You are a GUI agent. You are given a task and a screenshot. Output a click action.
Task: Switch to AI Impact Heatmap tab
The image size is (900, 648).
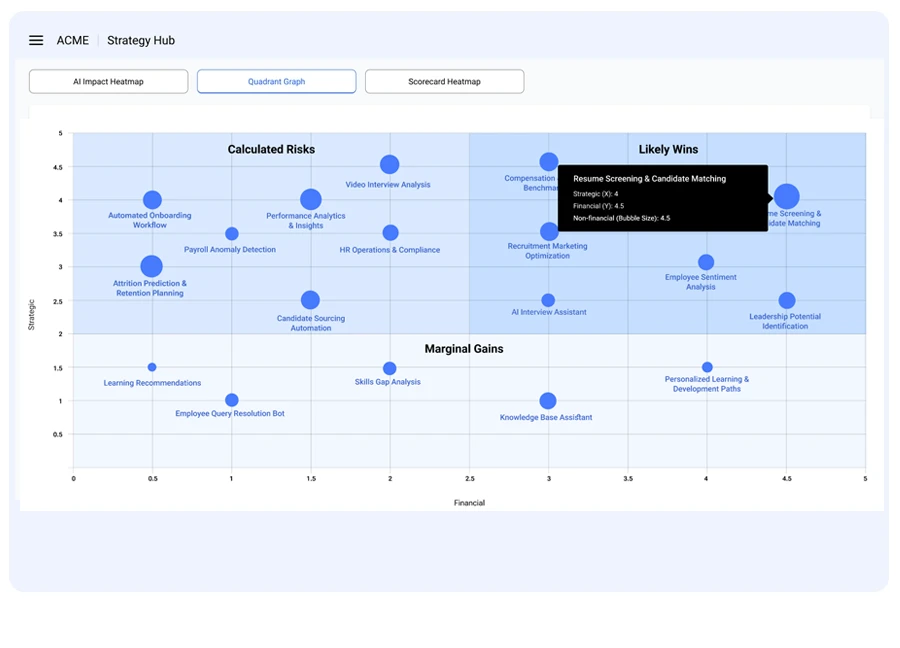108,82
